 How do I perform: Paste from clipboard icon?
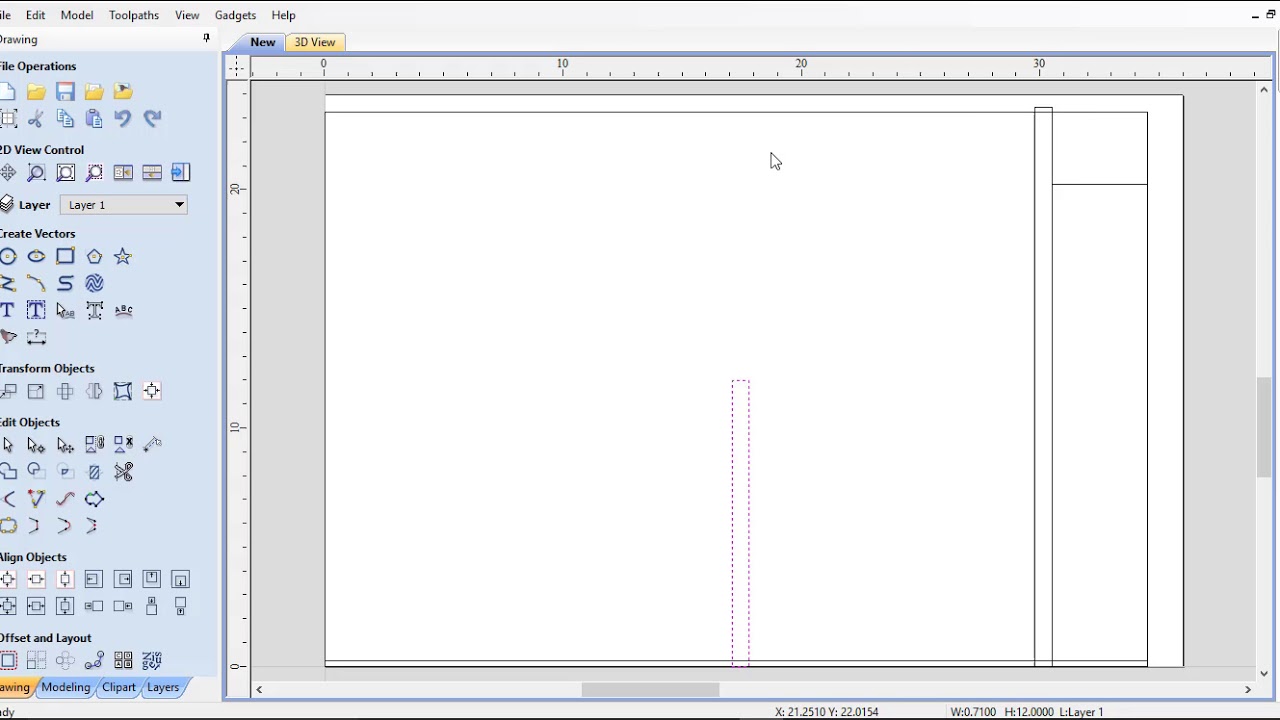(94, 119)
